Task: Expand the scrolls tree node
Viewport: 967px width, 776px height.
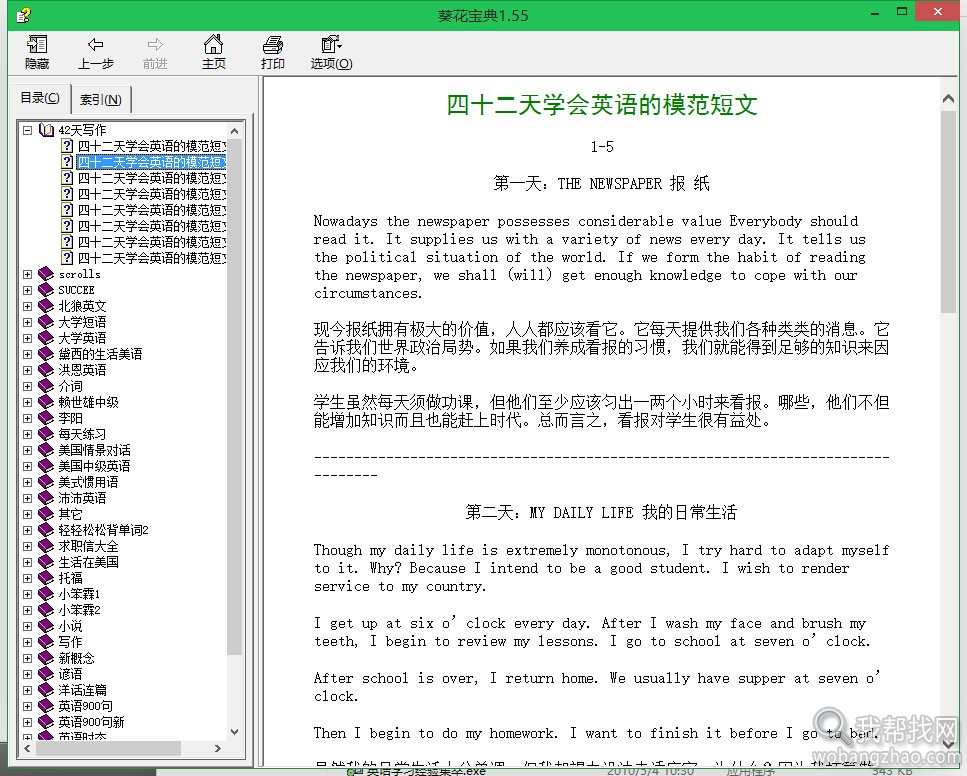Action: click(27, 274)
